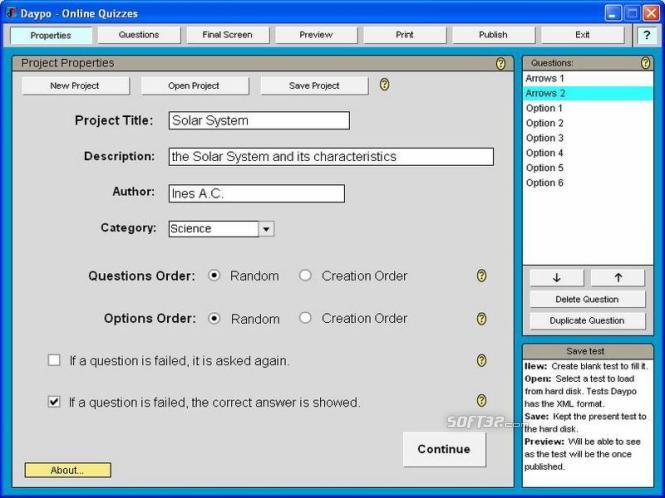Select Arrows 1 in the questions list
665x498 pixels.
click(x=588, y=78)
